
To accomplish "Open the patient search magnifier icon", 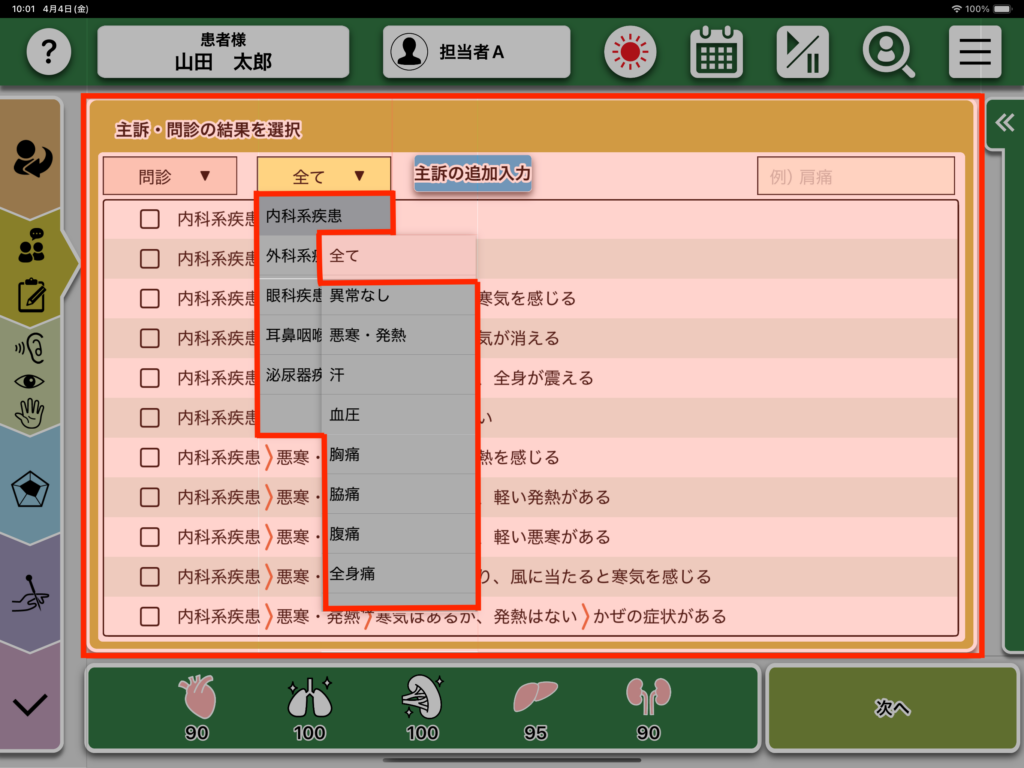I will point(888,52).
